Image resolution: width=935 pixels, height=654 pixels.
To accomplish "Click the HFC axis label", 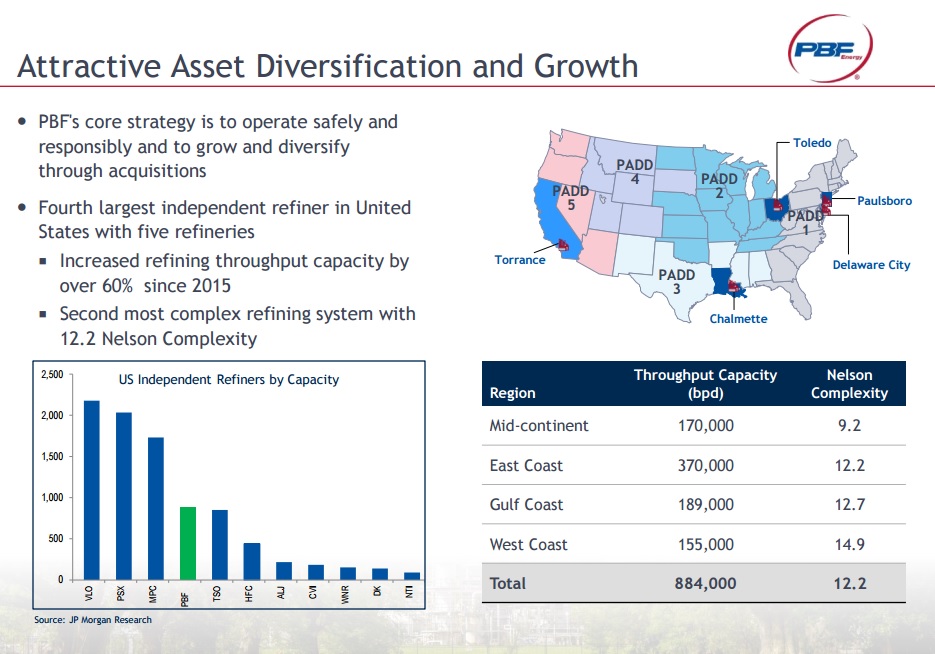I will click(x=249, y=594).
